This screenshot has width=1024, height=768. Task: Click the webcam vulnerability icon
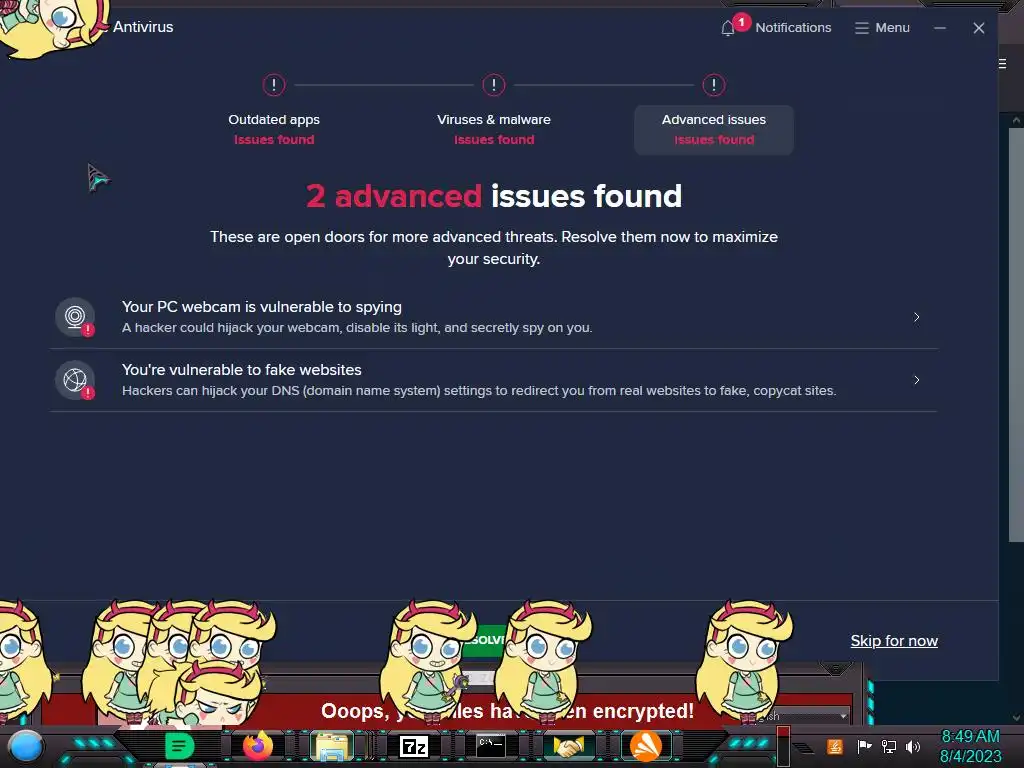pyautogui.click(x=75, y=317)
